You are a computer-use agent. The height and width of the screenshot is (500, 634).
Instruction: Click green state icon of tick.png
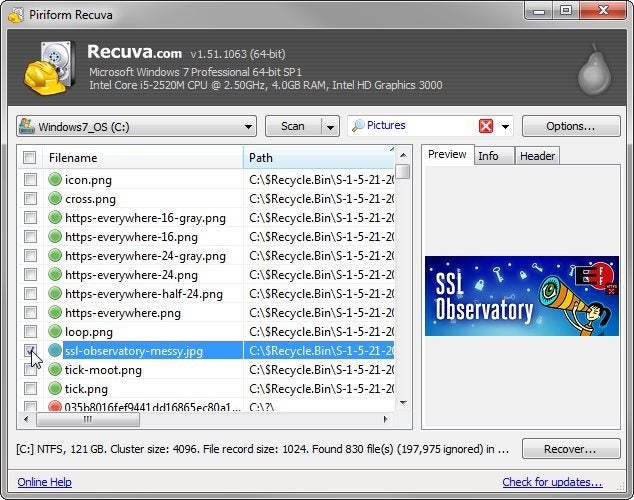point(55,388)
